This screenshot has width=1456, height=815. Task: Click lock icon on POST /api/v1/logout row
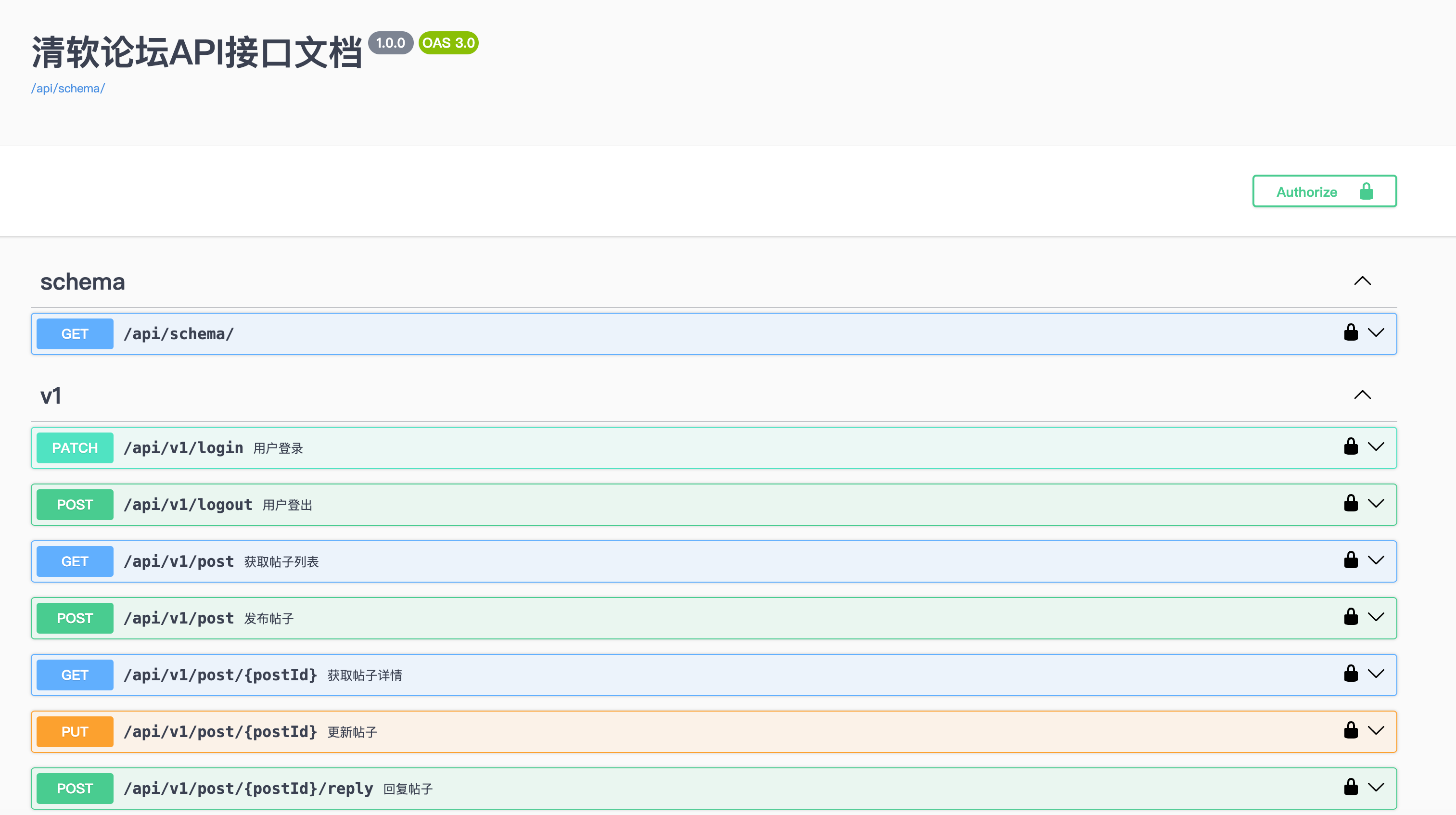(x=1350, y=503)
